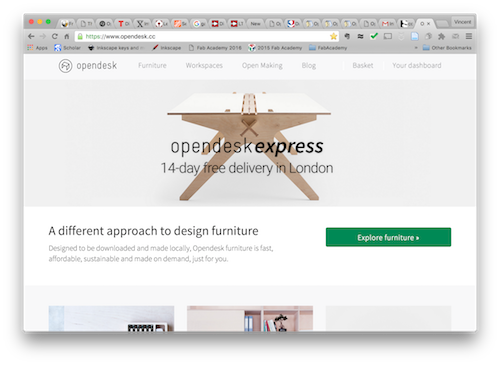Open the first product thumbnail with speaker
500x365 pixels.
pyautogui.click(x=111, y=319)
